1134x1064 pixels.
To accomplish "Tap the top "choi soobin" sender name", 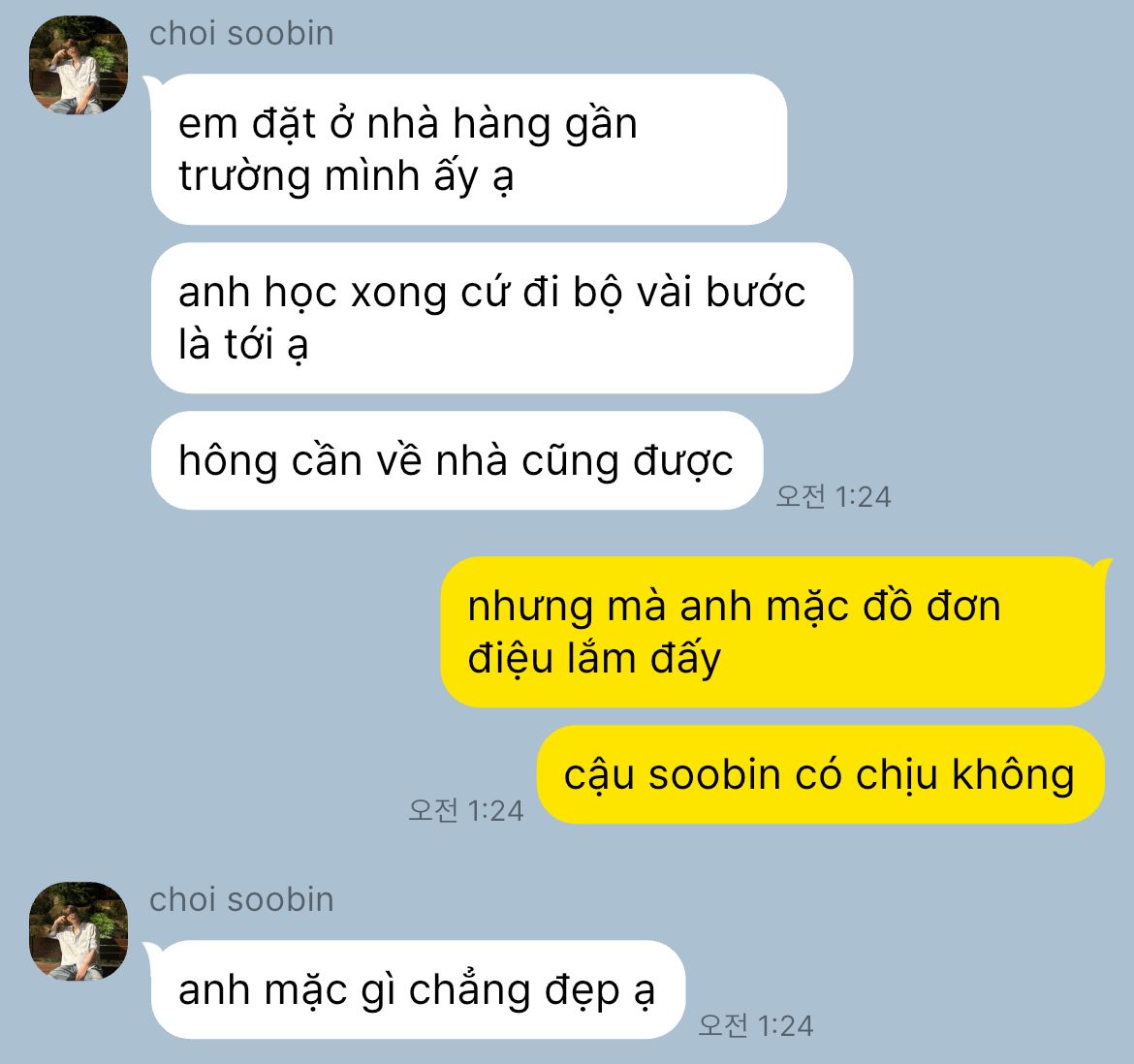I will coord(241,34).
